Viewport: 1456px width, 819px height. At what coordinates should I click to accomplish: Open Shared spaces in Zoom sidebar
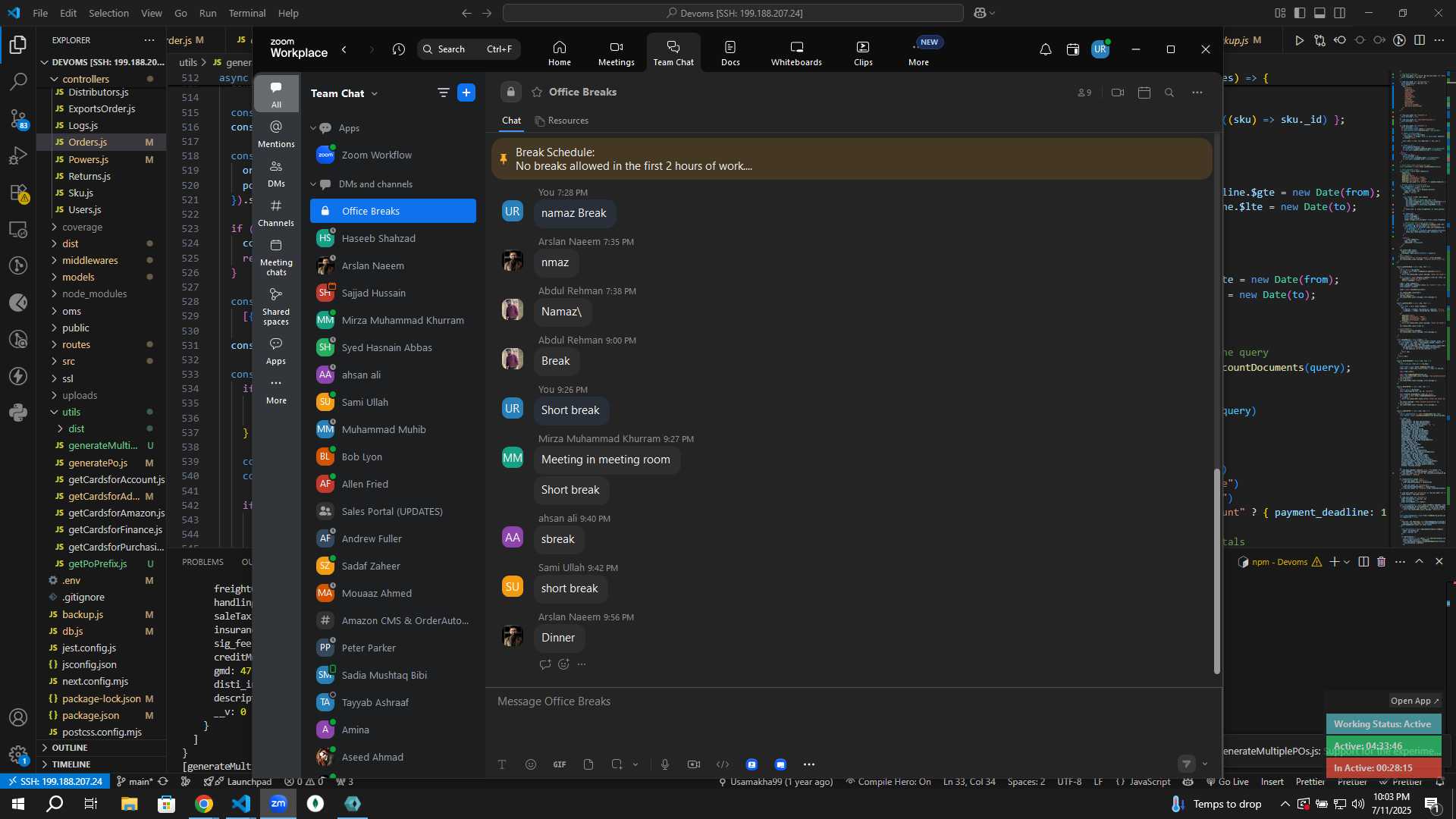[276, 306]
